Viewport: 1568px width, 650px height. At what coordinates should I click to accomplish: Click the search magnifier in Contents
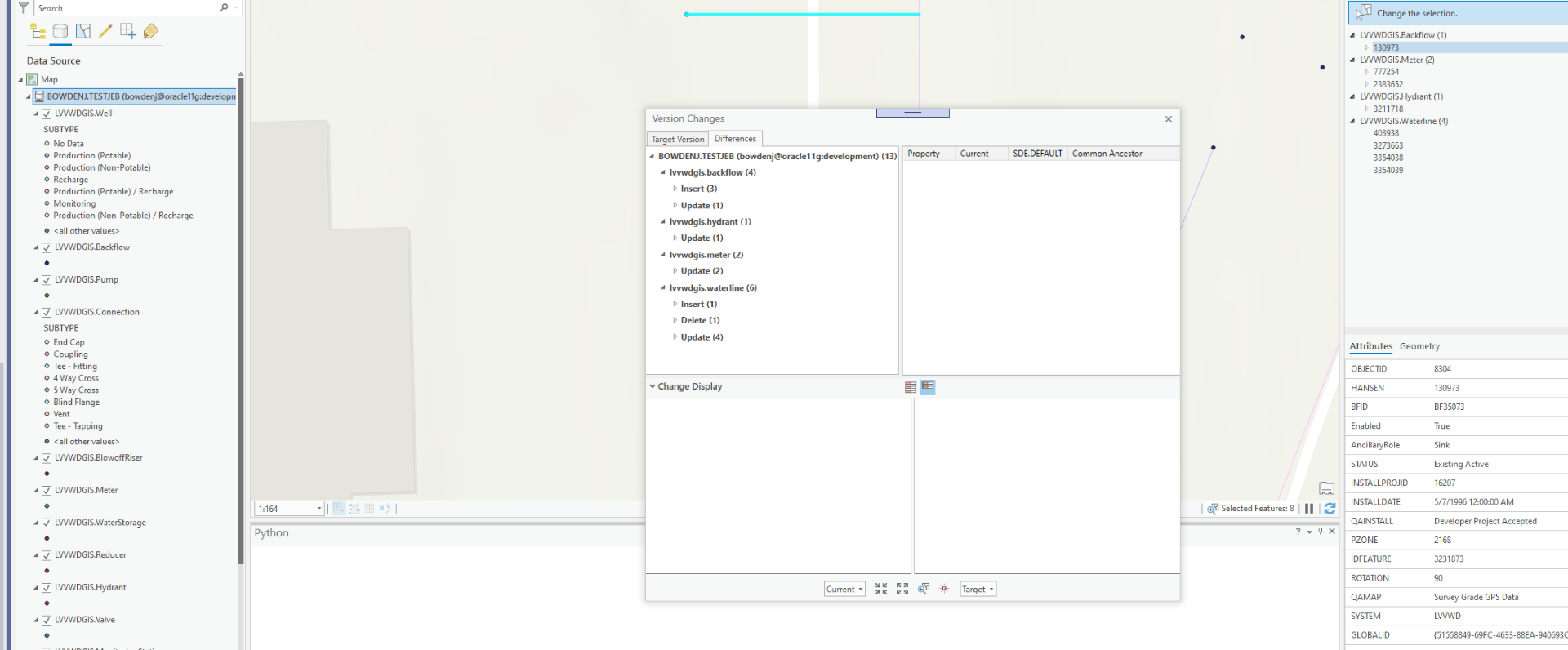pyautogui.click(x=224, y=7)
